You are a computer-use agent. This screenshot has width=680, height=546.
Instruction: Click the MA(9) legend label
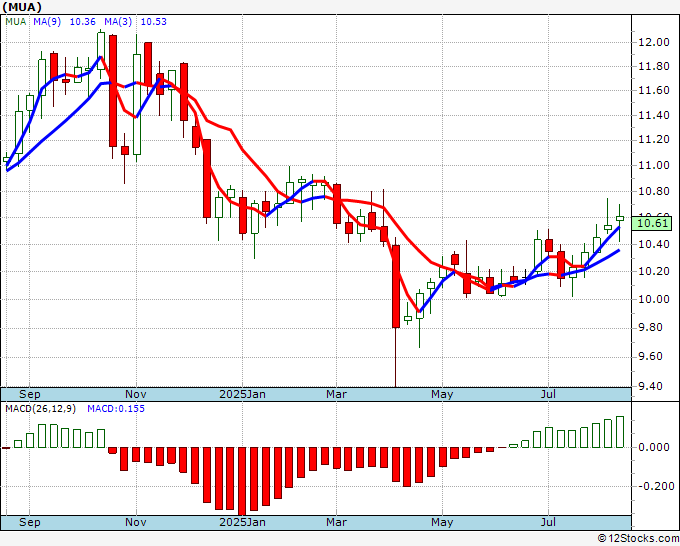tap(47, 22)
